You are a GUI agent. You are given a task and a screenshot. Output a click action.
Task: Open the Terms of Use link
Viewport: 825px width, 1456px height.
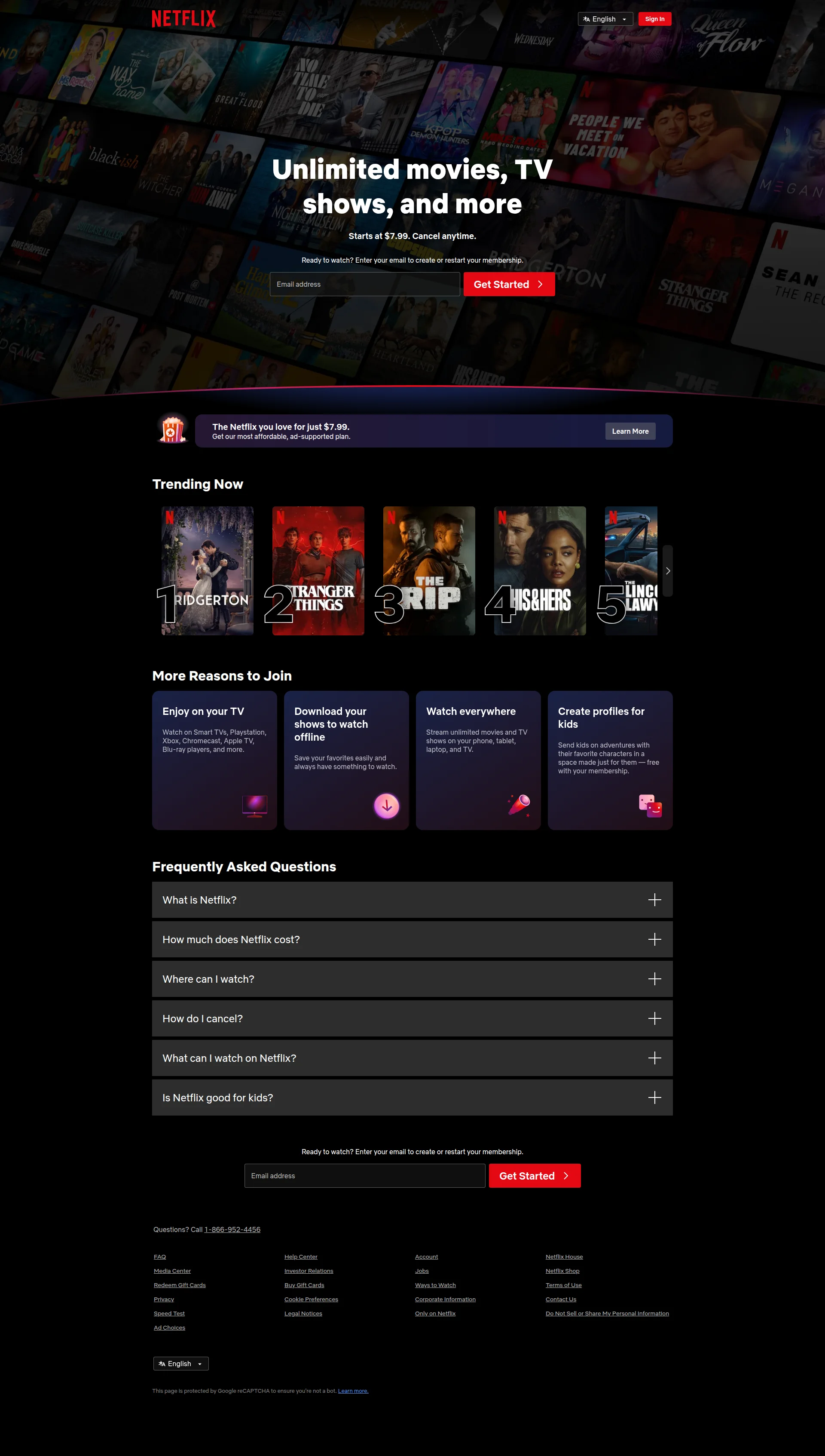[563, 1285]
